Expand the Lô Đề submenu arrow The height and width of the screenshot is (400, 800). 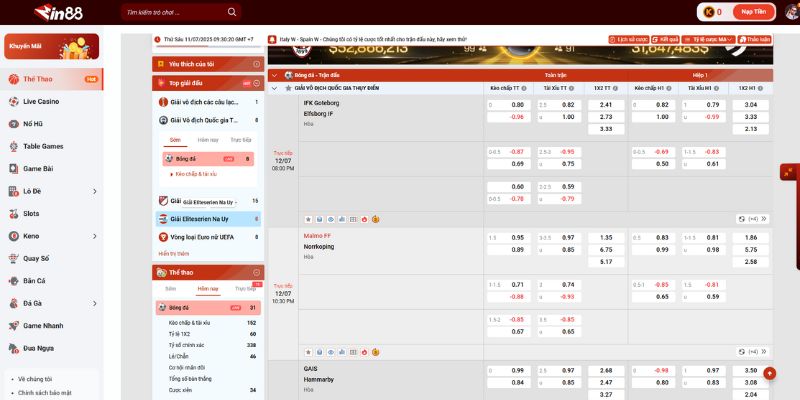[x=94, y=191]
